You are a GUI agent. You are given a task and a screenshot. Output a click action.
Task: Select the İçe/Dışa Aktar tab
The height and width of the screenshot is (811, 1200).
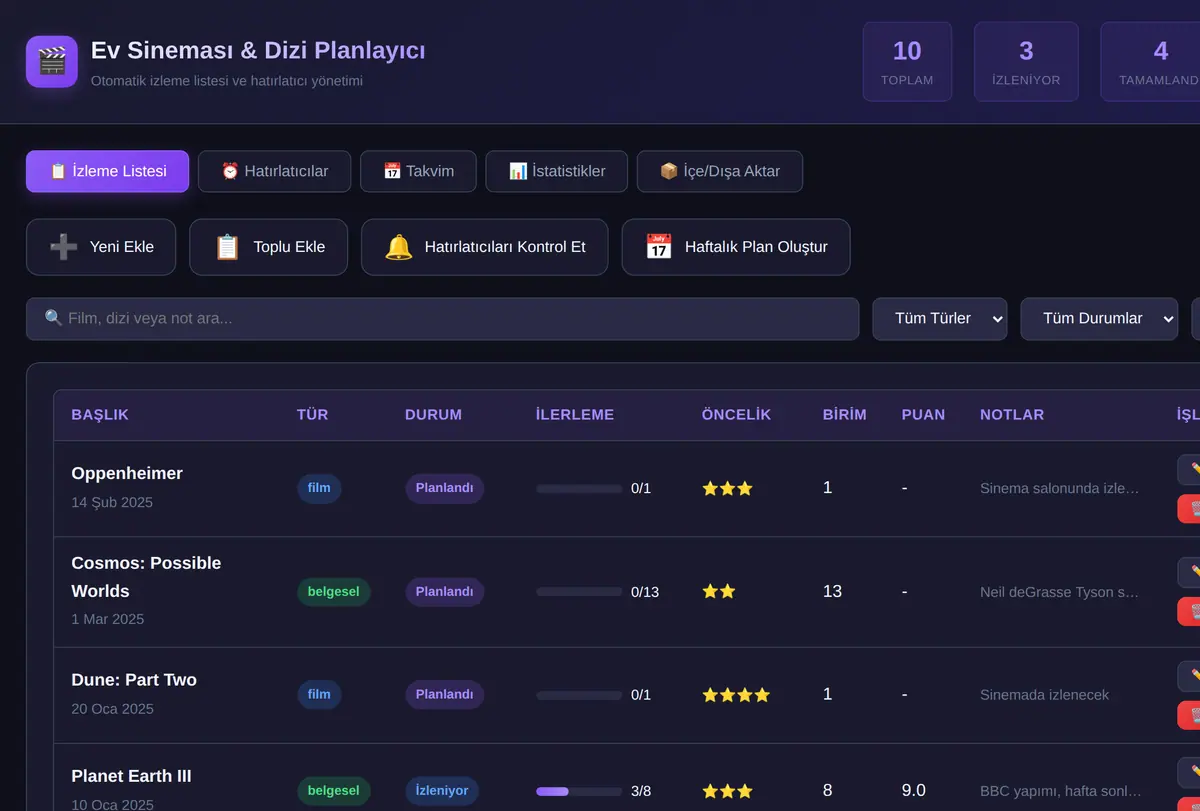720,171
